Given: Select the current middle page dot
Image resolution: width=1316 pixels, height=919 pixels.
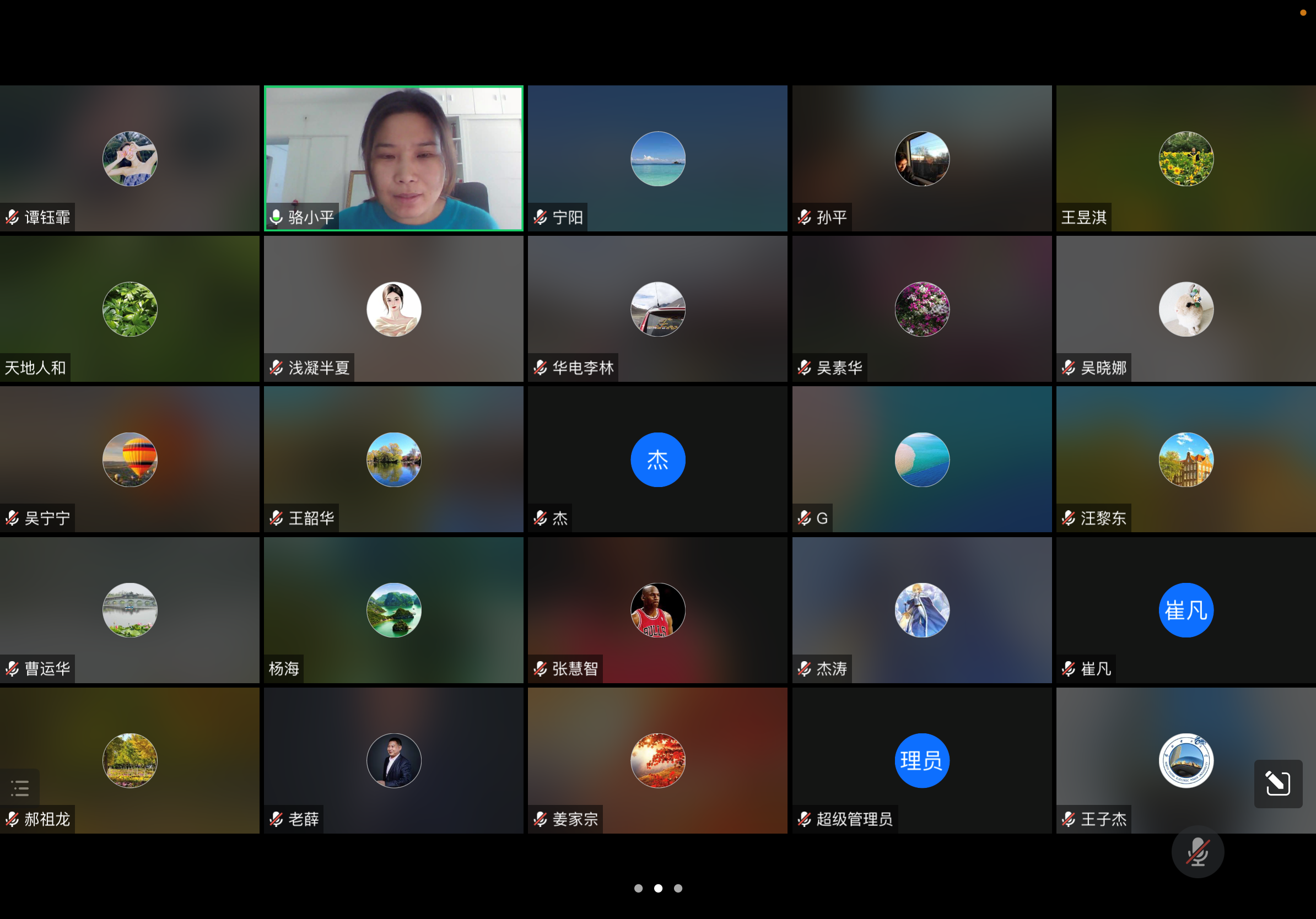Looking at the screenshot, I should click(658, 888).
